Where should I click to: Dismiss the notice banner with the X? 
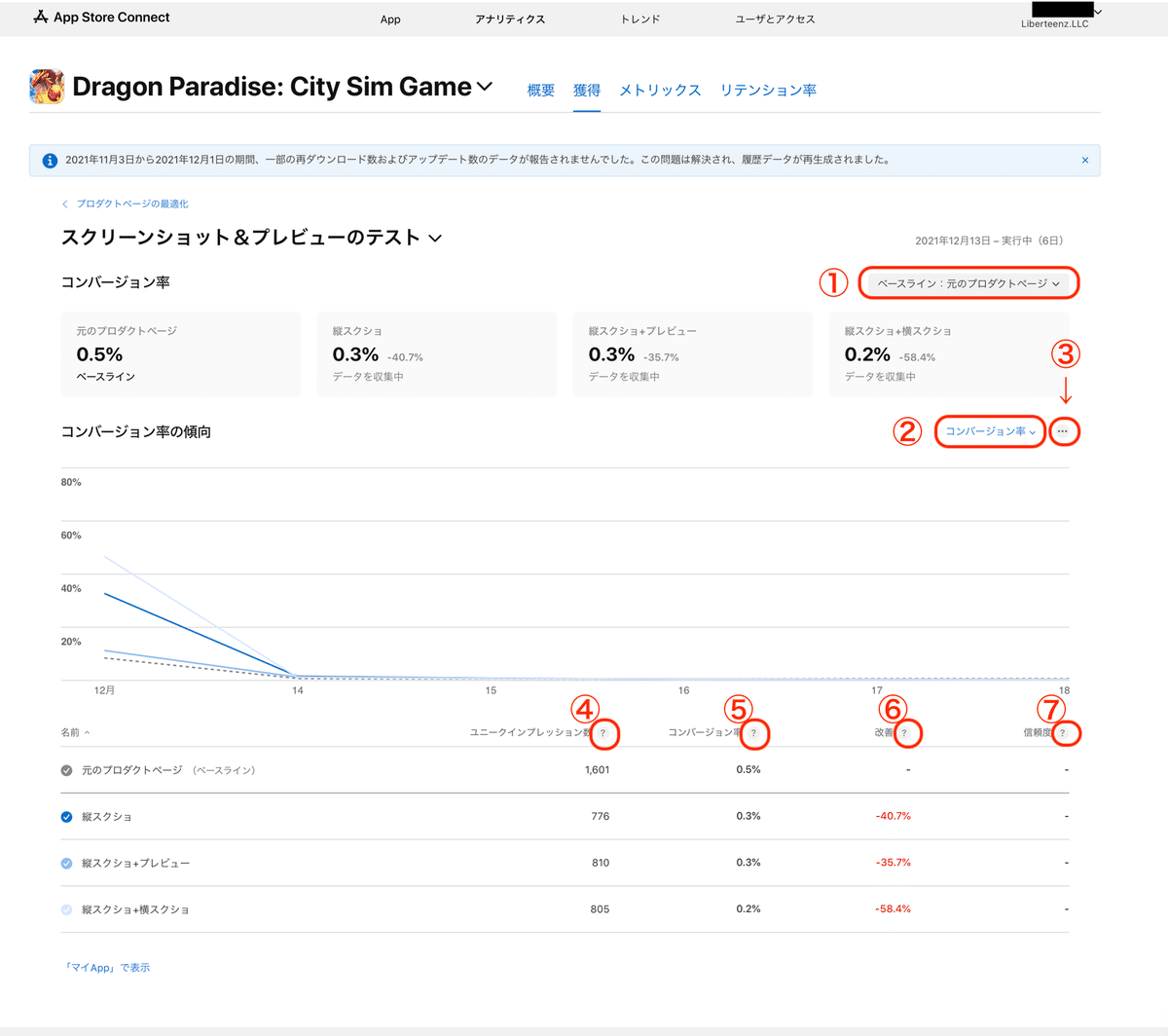pyautogui.click(x=1085, y=160)
